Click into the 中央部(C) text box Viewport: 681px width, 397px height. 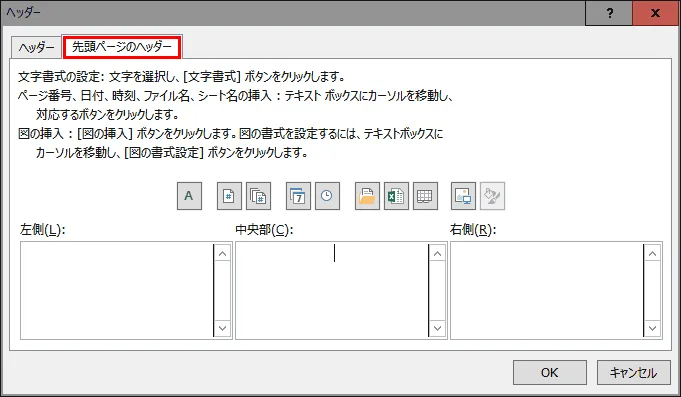(331, 290)
